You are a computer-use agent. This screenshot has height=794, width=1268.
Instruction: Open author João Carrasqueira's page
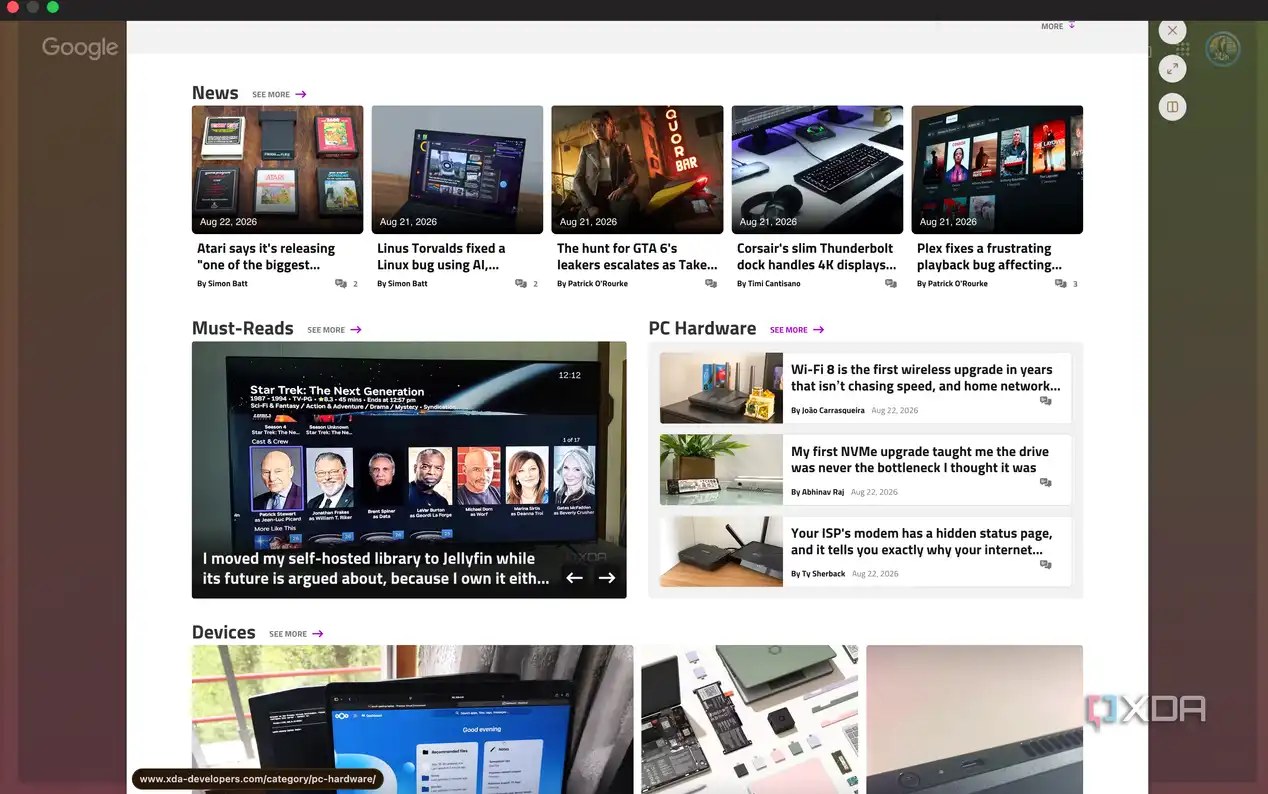[x=827, y=411]
